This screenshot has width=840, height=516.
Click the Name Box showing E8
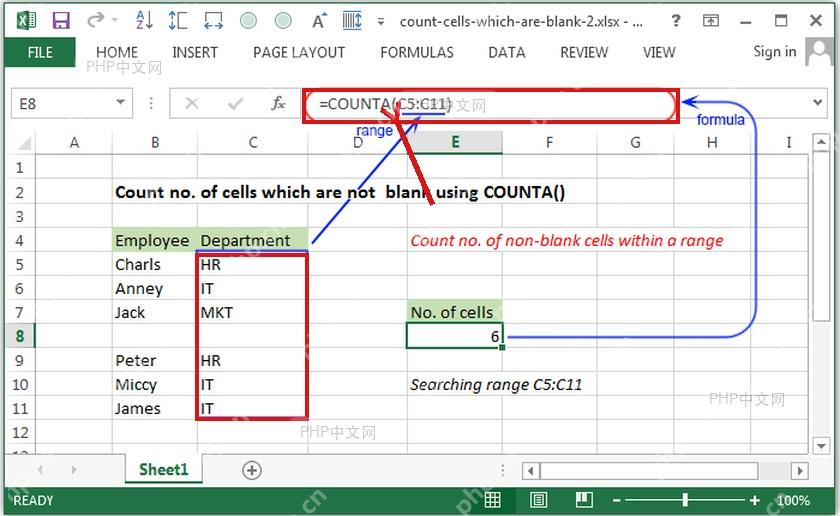tap(62, 103)
